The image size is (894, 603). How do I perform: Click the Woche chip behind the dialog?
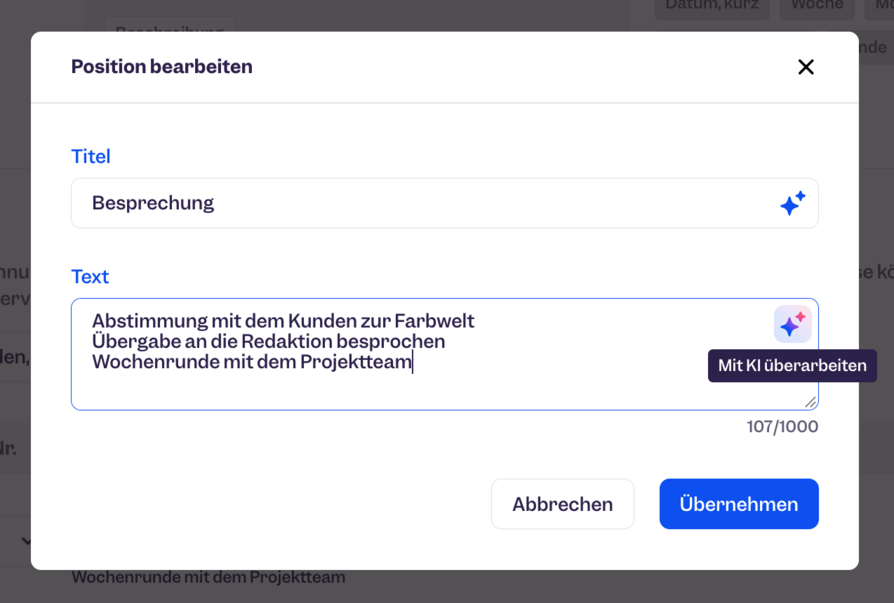pos(817,6)
